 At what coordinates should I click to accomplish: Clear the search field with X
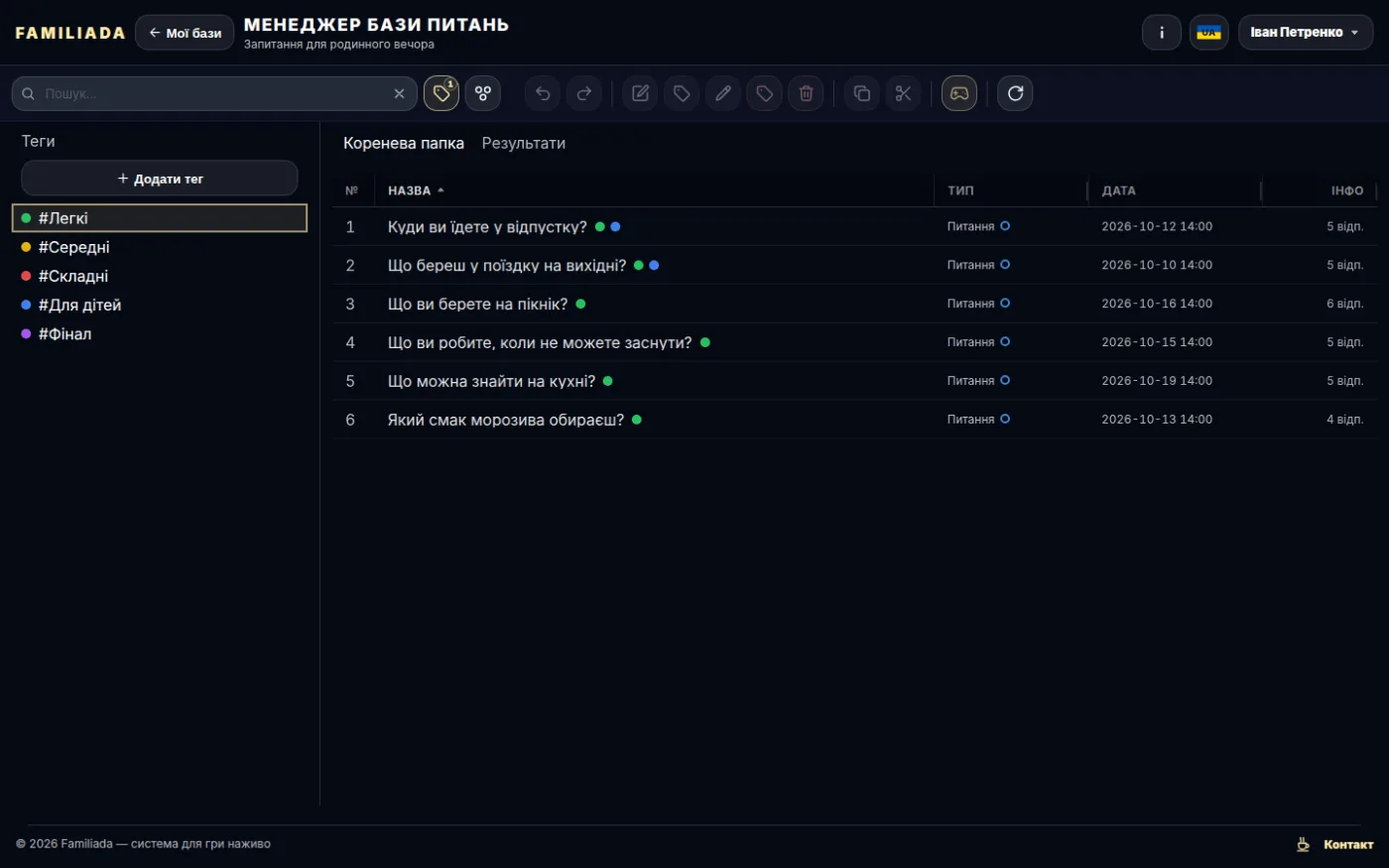(x=399, y=93)
